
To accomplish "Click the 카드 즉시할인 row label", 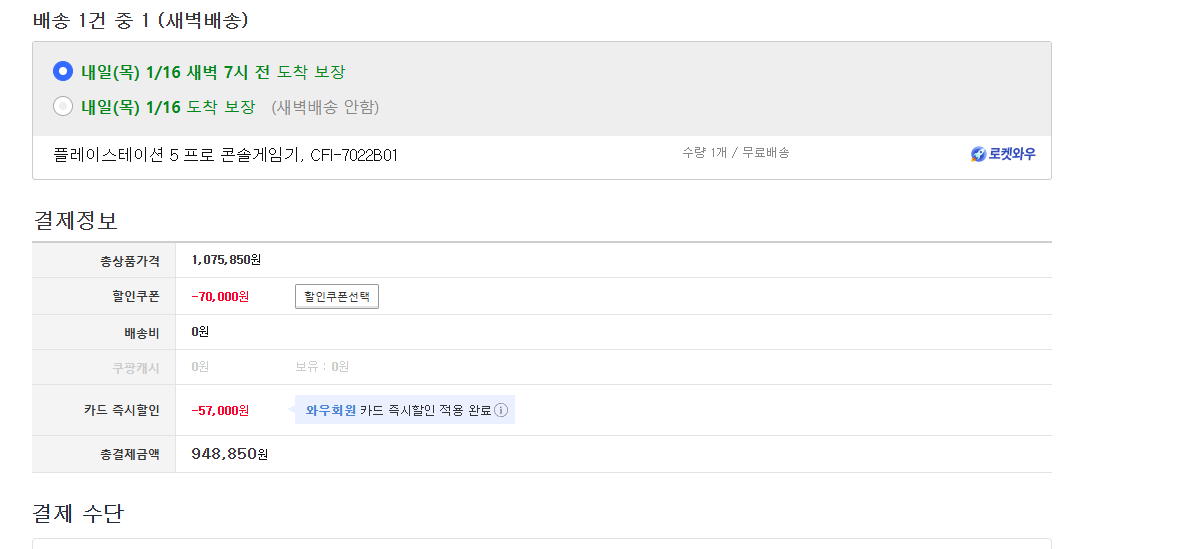I will pos(122,410).
